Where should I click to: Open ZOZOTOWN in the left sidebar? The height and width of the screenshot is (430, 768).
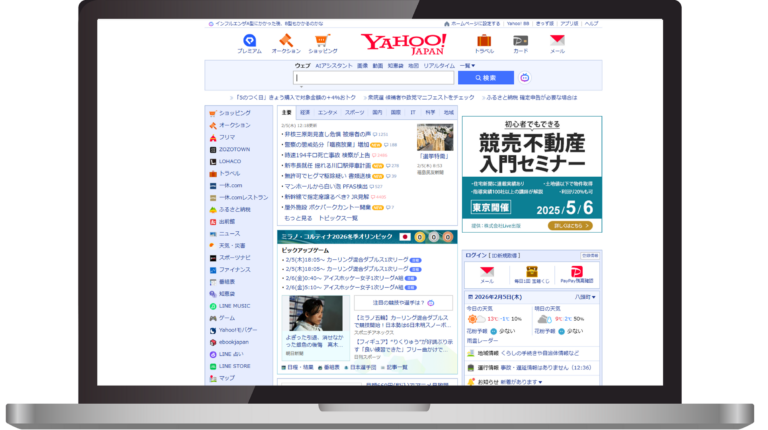(236, 149)
